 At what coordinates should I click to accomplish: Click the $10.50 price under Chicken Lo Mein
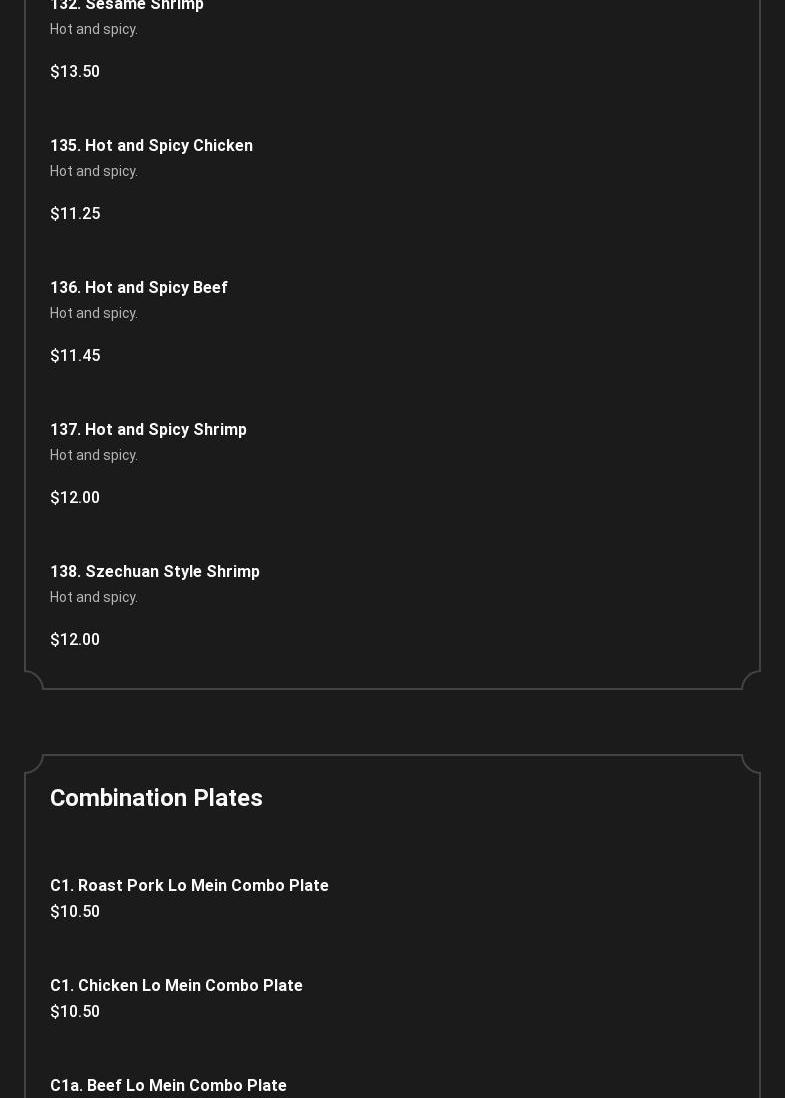click(x=75, y=1012)
